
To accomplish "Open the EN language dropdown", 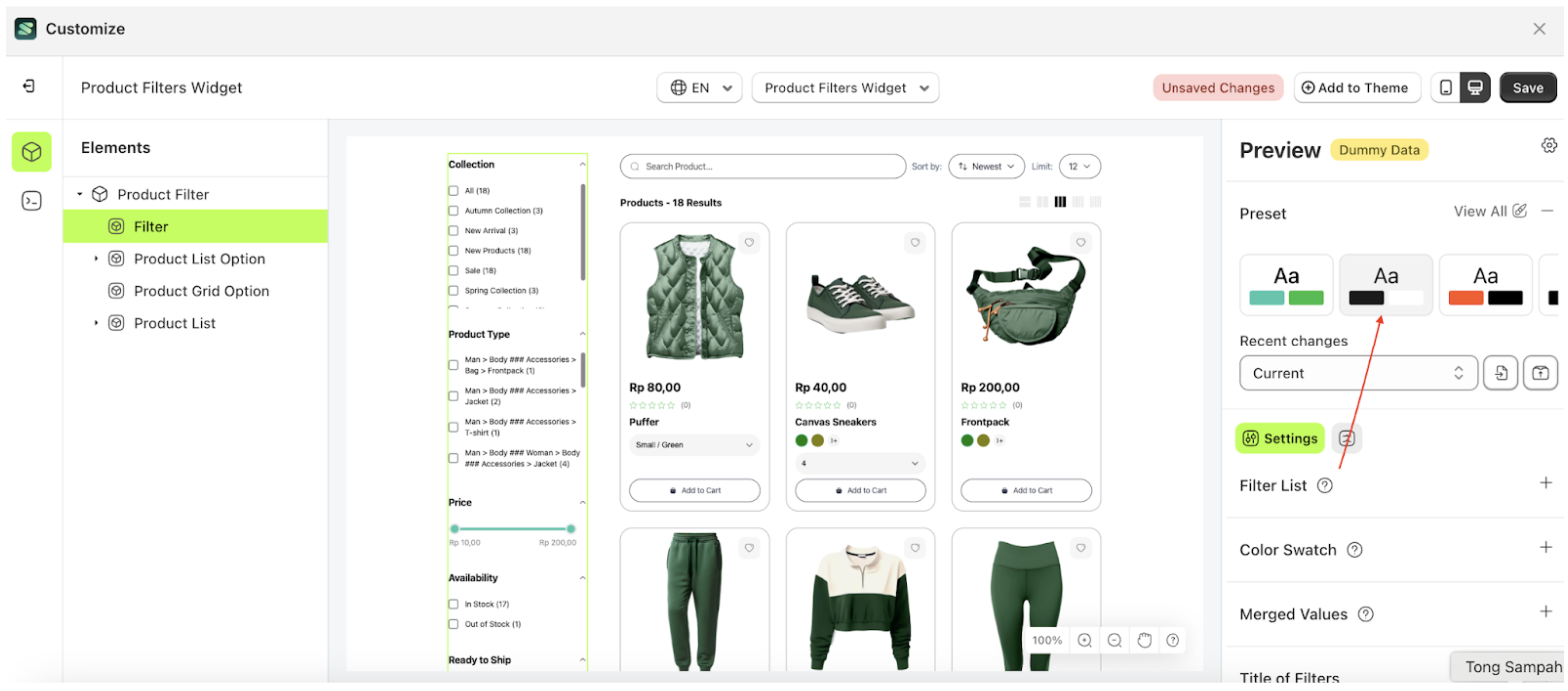I will coord(700,88).
